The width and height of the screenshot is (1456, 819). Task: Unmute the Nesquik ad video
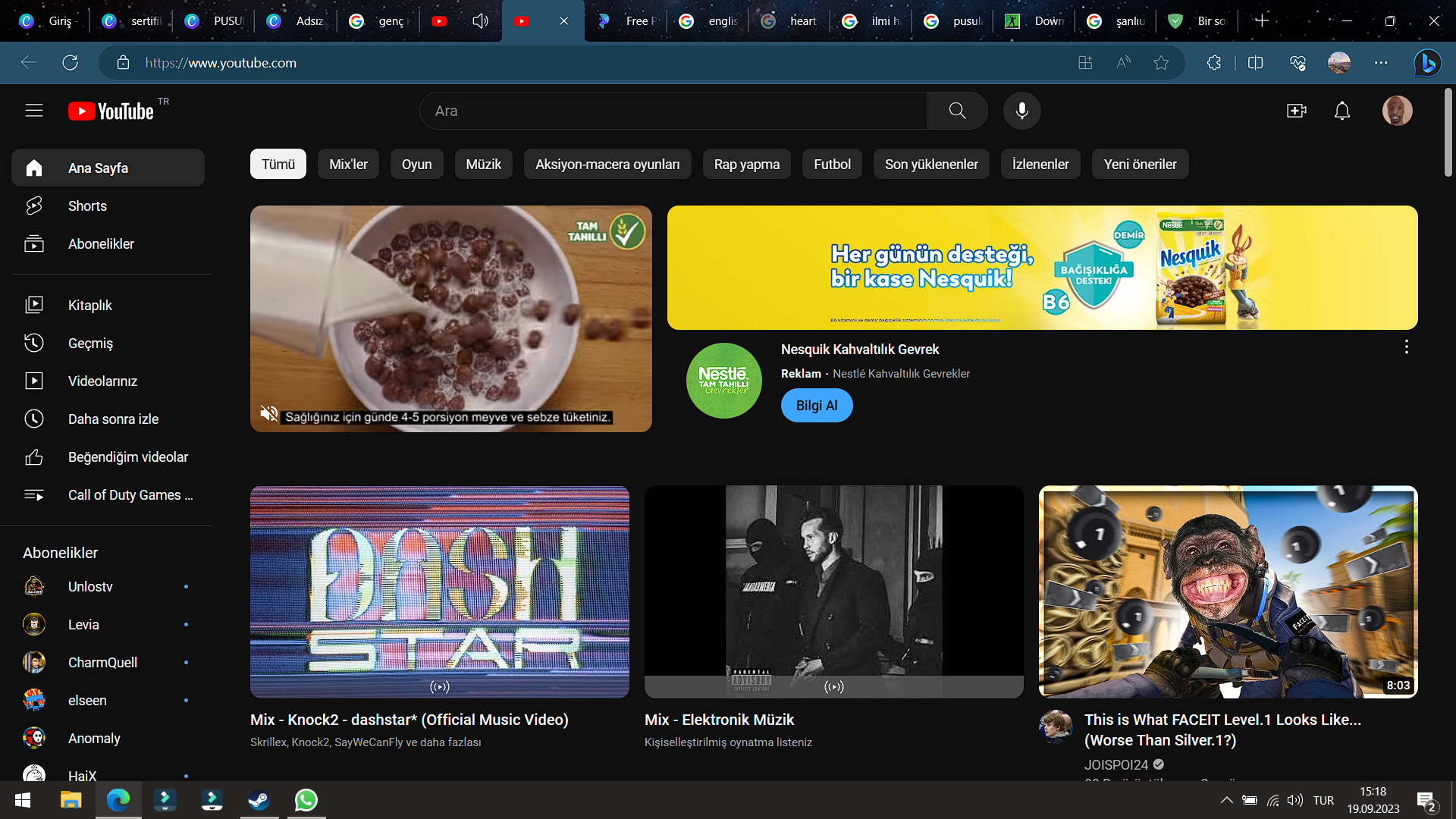(268, 413)
